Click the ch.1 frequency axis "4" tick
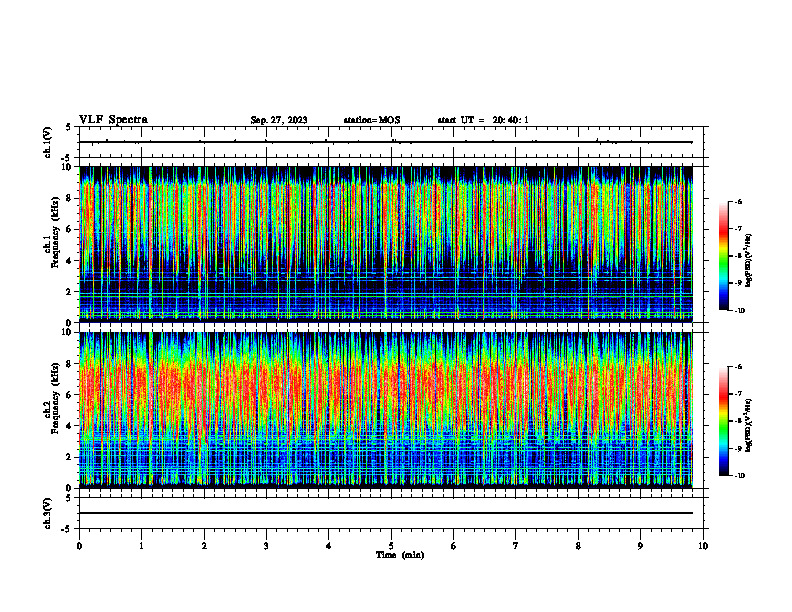The image size is (792, 612). click(x=70, y=261)
